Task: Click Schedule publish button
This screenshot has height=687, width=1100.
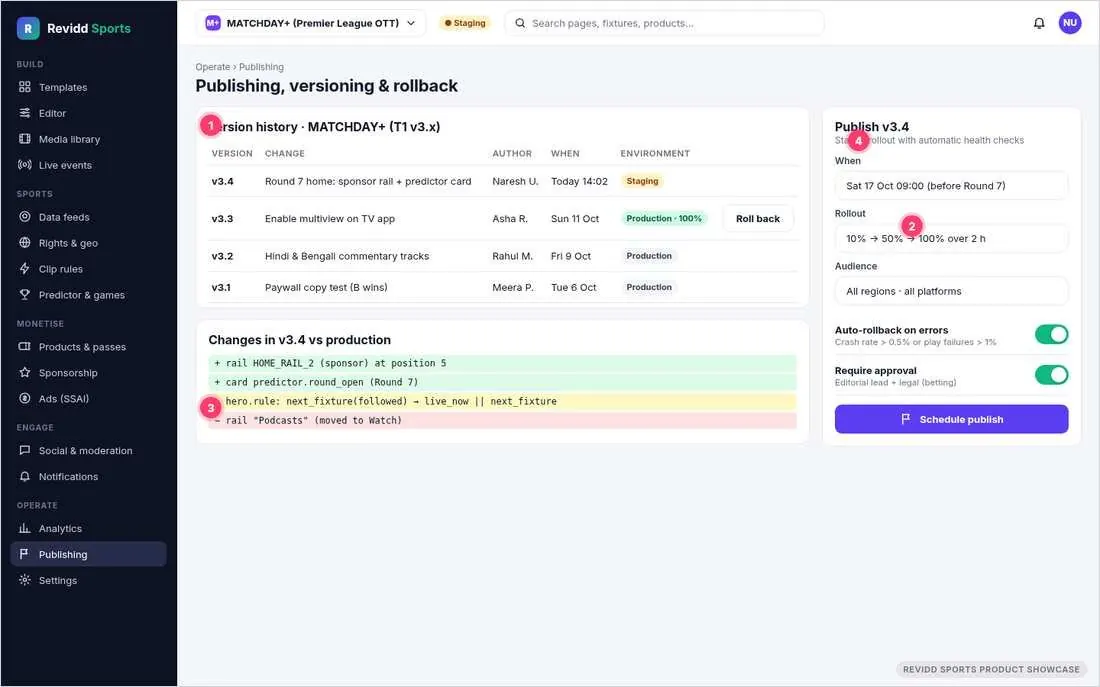Action: [951, 419]
